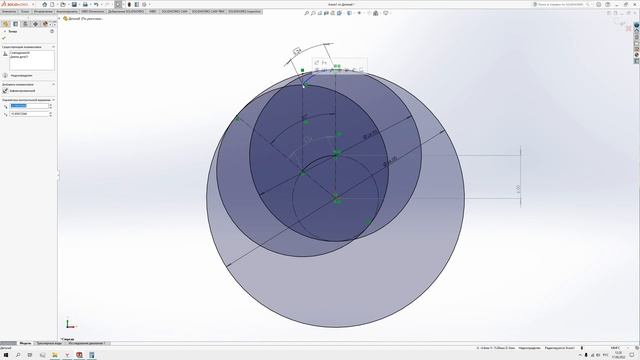Click the Open document icon
The width and height of the screenshot is (640, 360).
pyautogui.click(x=63, y=4)
